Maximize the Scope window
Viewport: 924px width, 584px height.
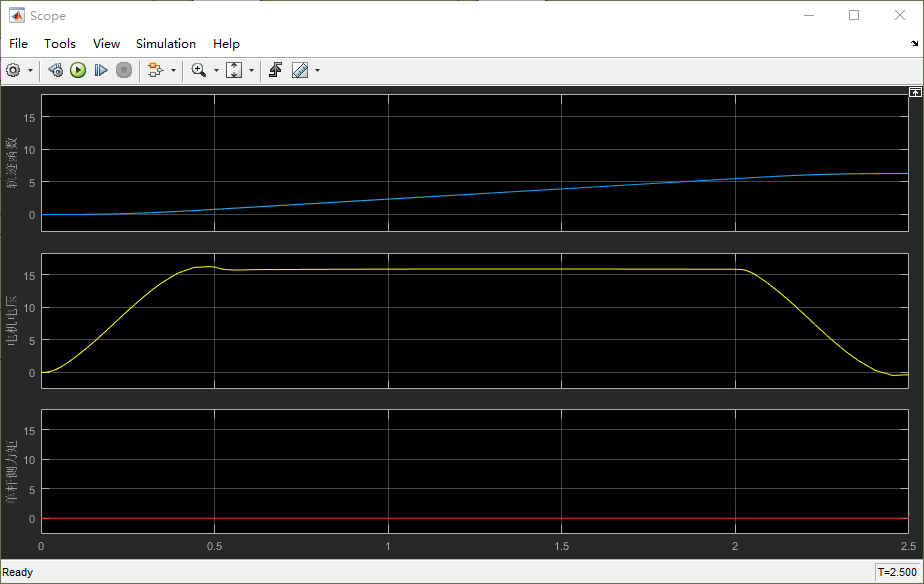point(854,15)
